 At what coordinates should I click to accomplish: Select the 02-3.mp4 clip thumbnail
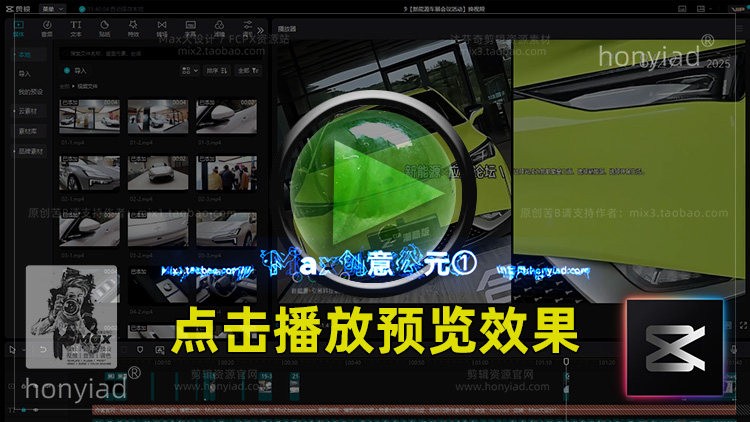226,173
